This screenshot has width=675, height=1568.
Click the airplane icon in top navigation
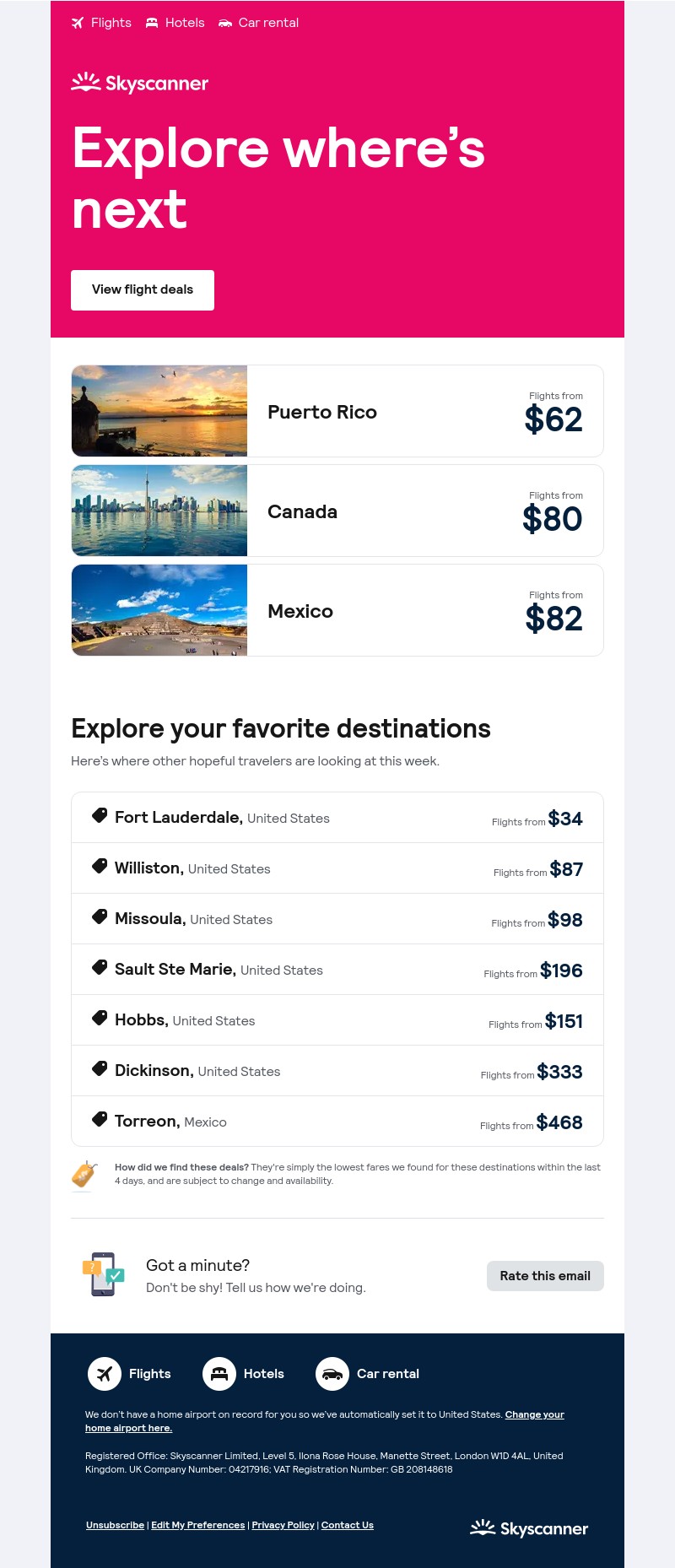(x=78, y=23)
